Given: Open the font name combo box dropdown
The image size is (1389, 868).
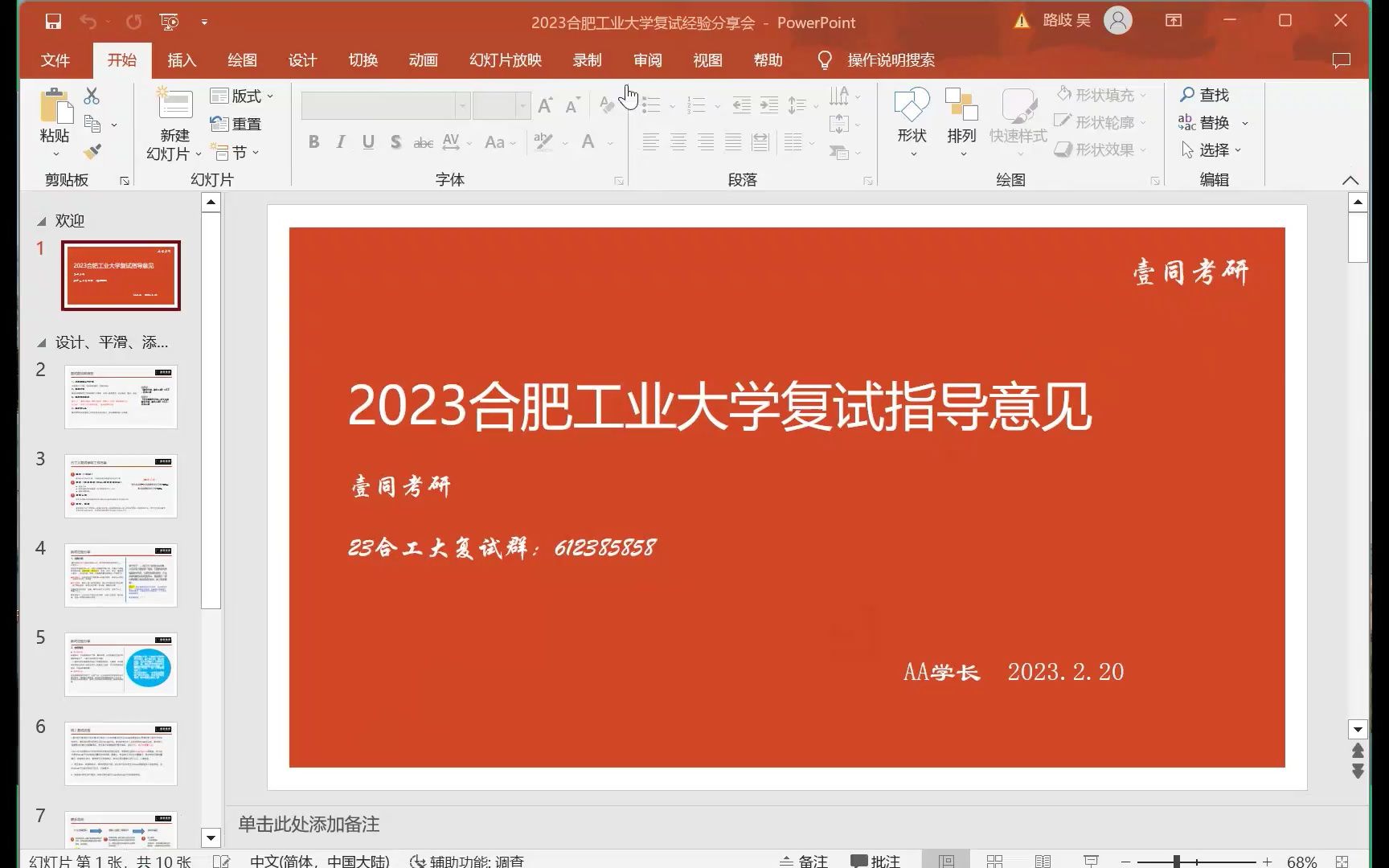Looking at the screenshot, I should point(462,105).
